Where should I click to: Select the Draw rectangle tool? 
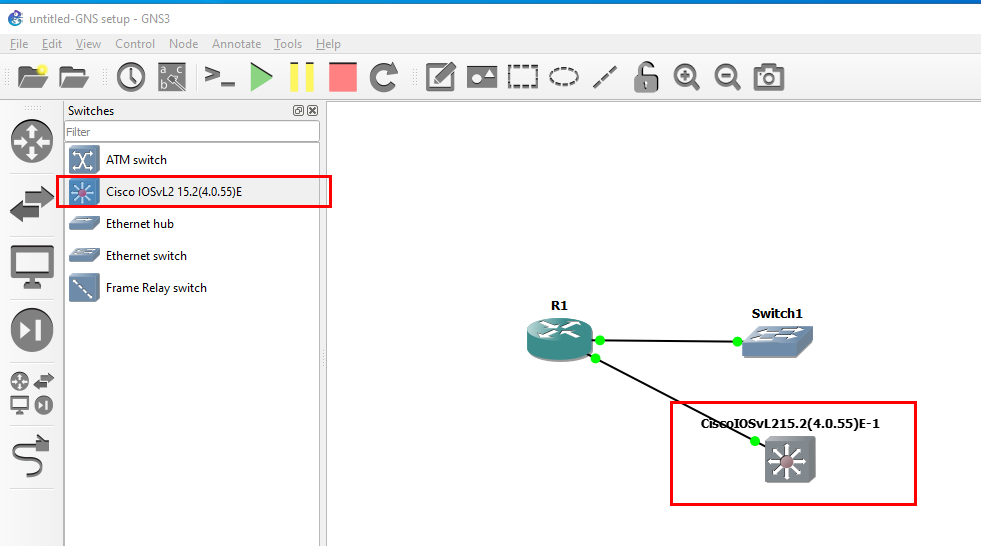[522, 77]
